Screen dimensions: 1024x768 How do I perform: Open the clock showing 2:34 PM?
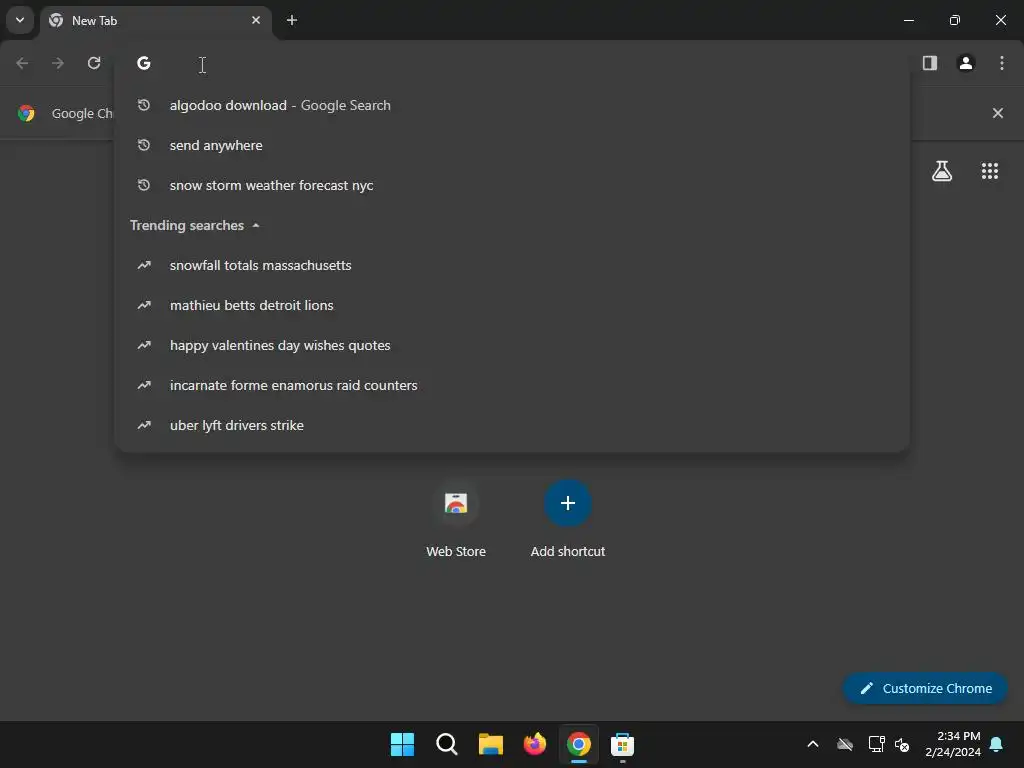953,744
